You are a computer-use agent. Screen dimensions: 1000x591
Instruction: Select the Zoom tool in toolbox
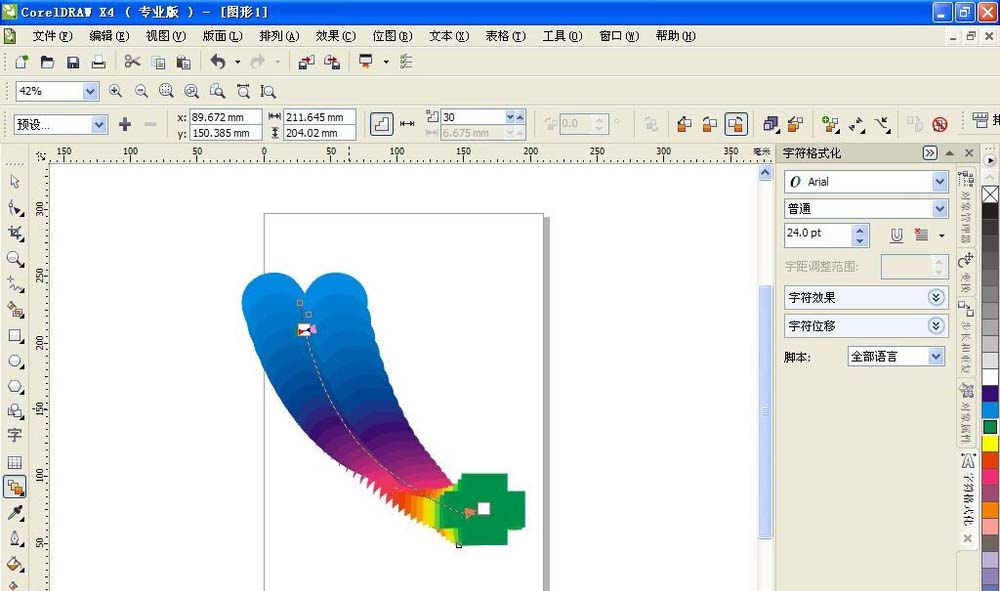click(x=15, y=259)
